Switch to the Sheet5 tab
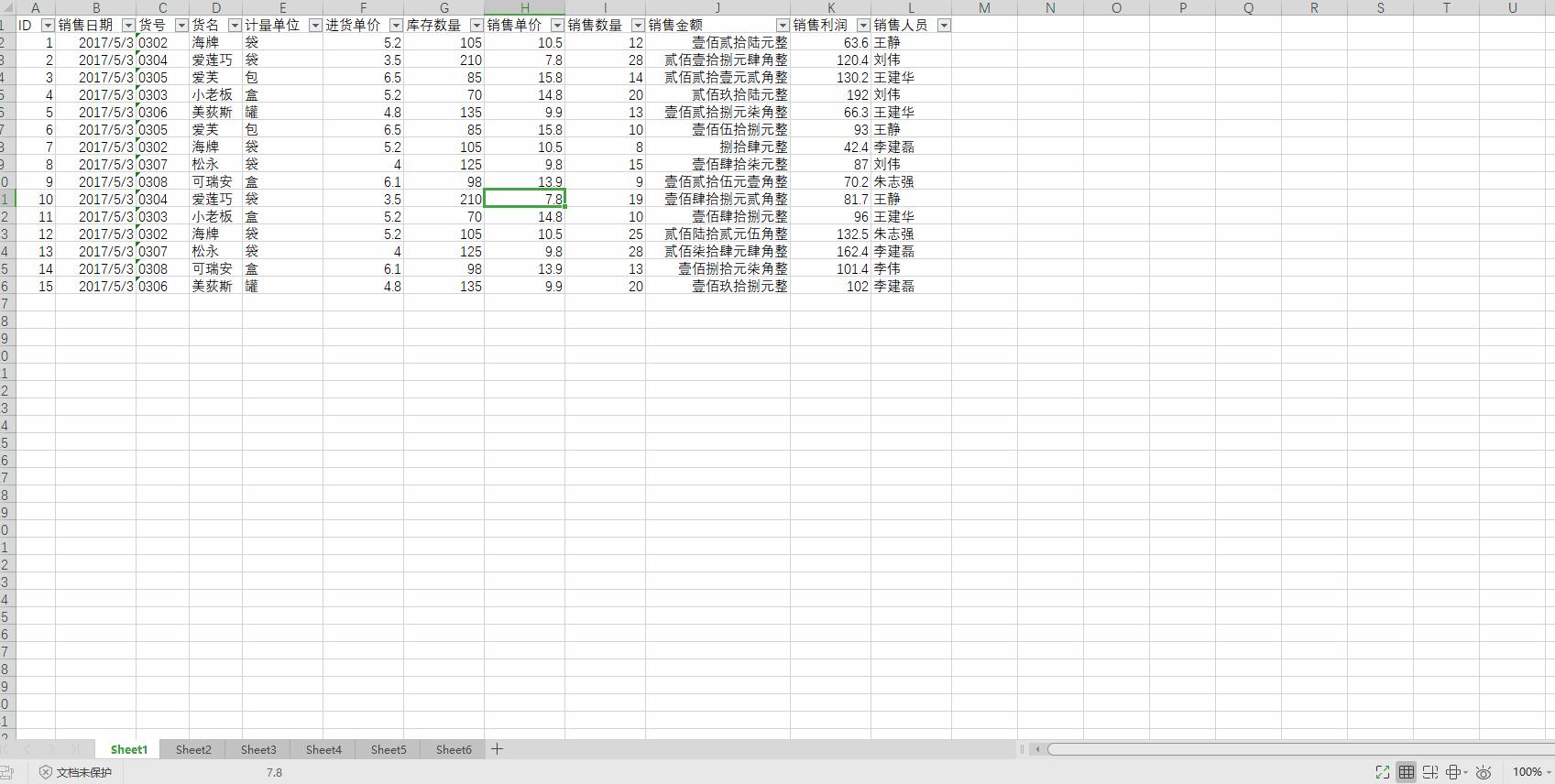 389,749
